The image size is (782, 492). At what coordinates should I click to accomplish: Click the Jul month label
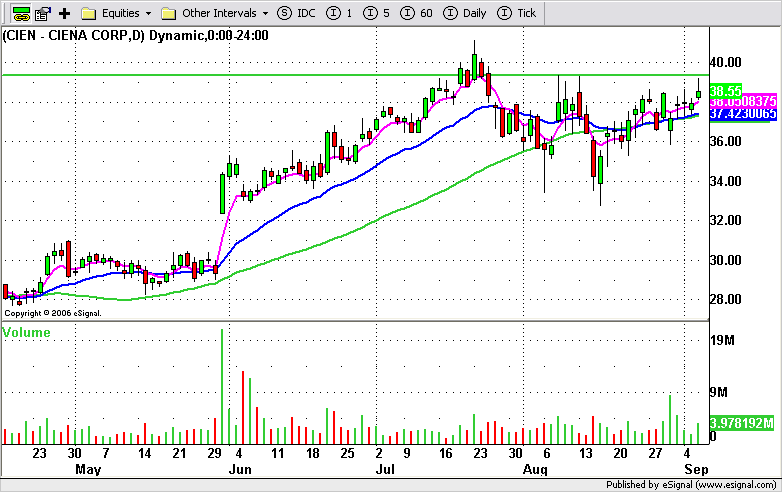385,470
